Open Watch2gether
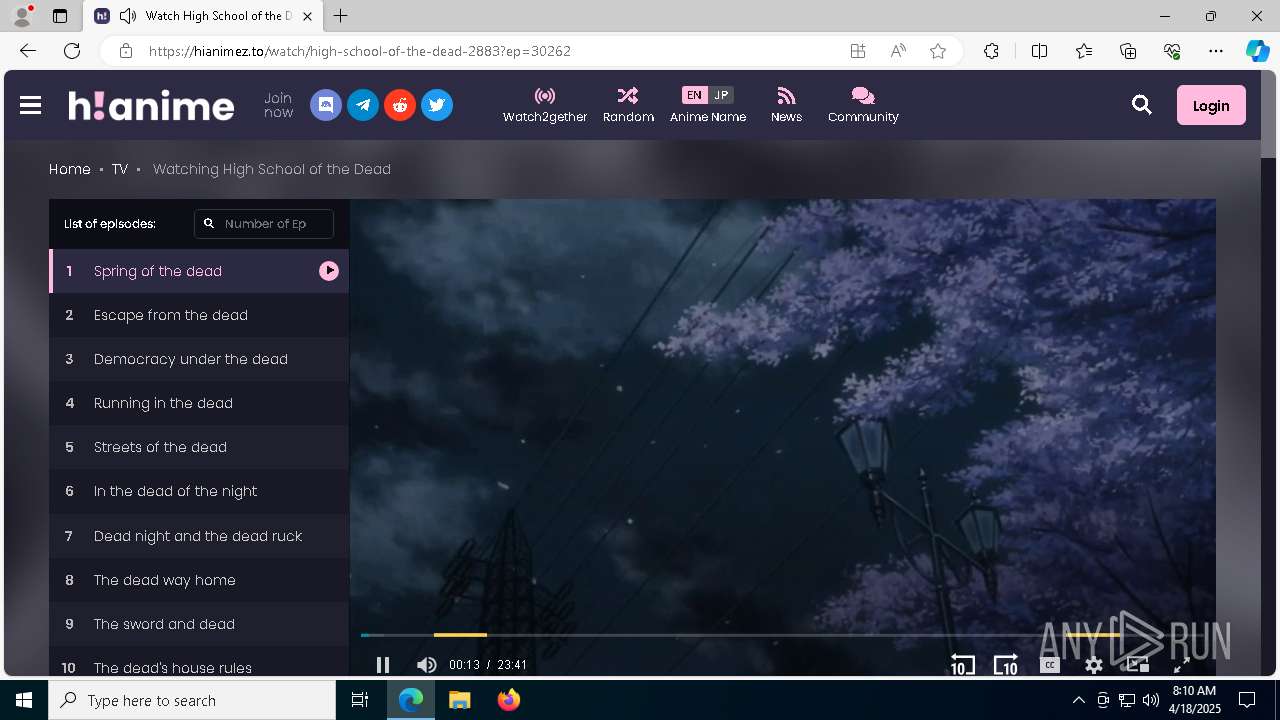 pos(545,105)
